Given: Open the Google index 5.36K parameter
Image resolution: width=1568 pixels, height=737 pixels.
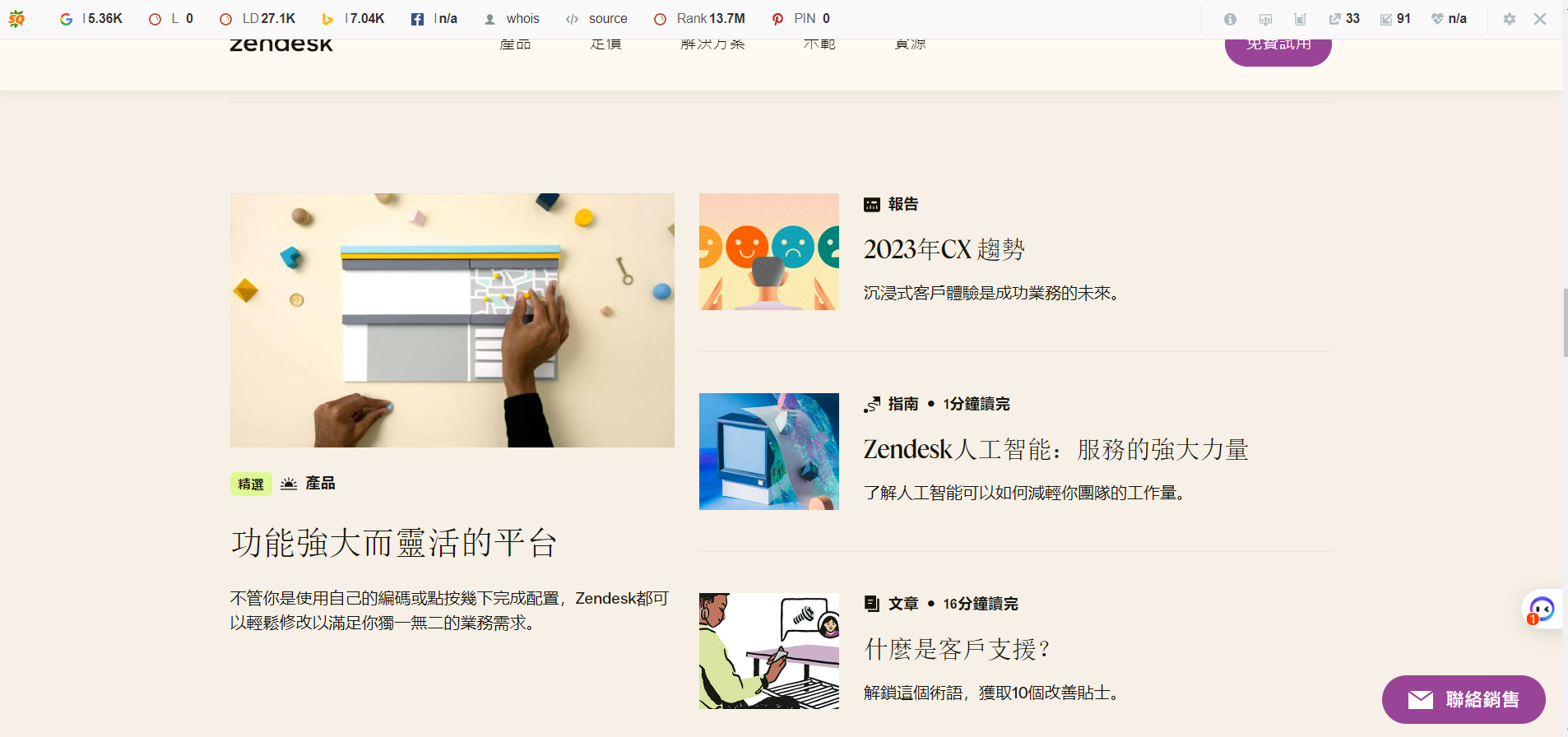Looking at the screenshot, I should pos(91,19).
